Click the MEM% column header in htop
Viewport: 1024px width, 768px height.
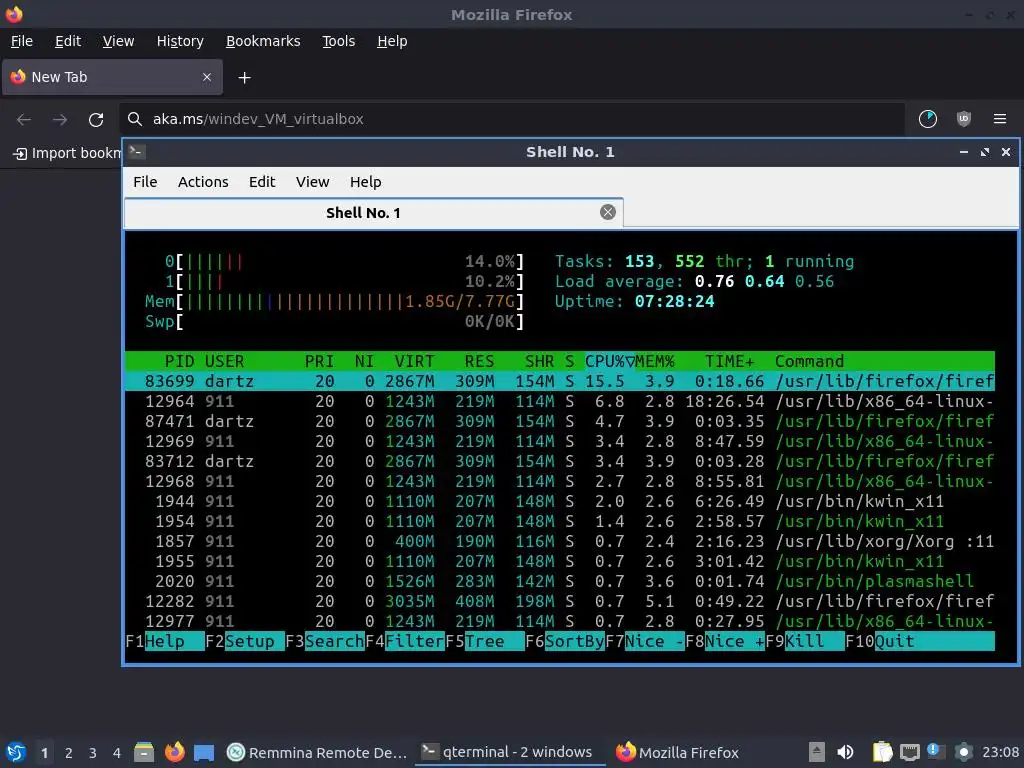[x=655, y=361]
